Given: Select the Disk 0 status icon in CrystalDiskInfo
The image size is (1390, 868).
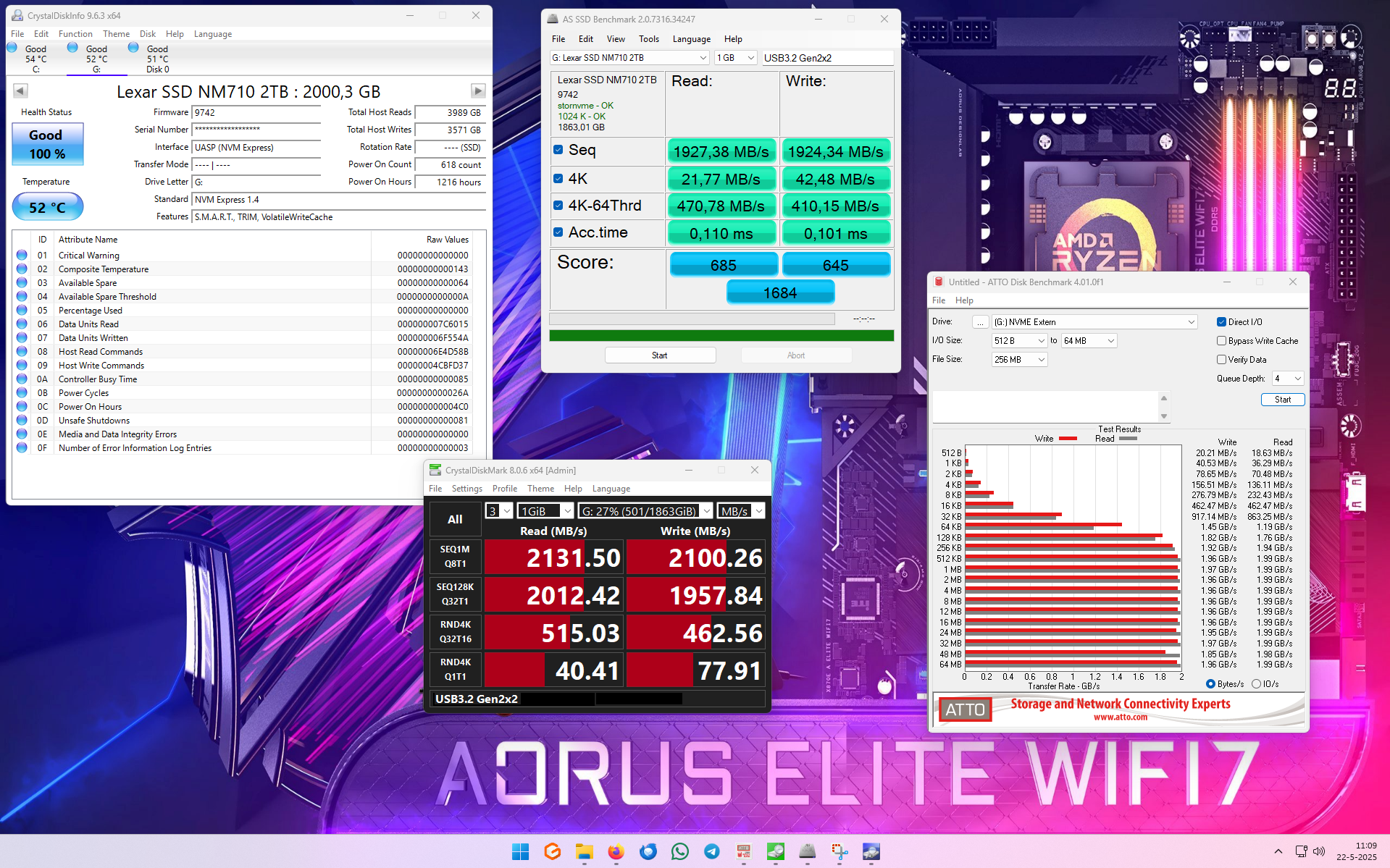Looking at the screenshot, I should point(133,48).
